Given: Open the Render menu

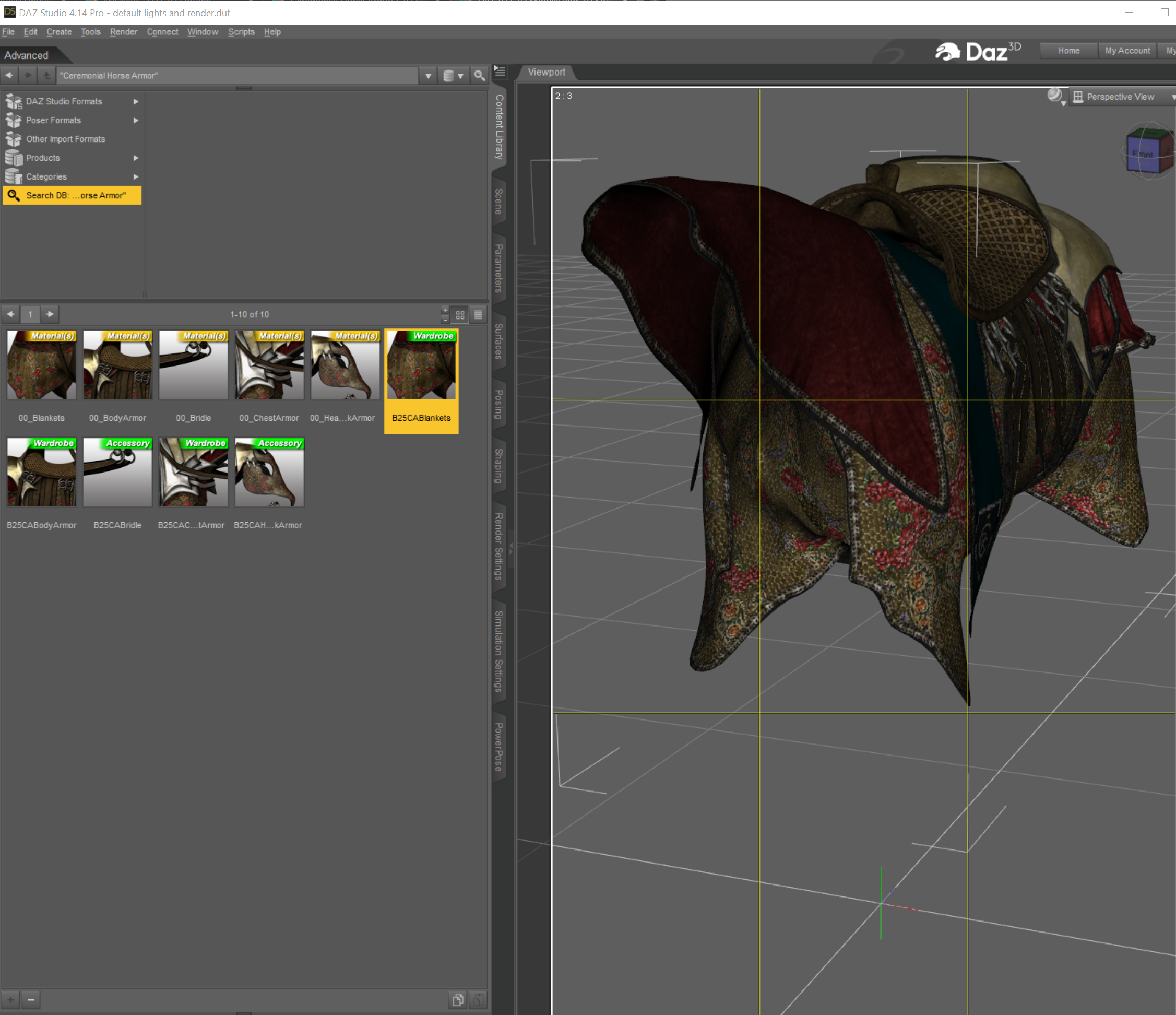Looking at the screenshot, I should tap(123, 32).
